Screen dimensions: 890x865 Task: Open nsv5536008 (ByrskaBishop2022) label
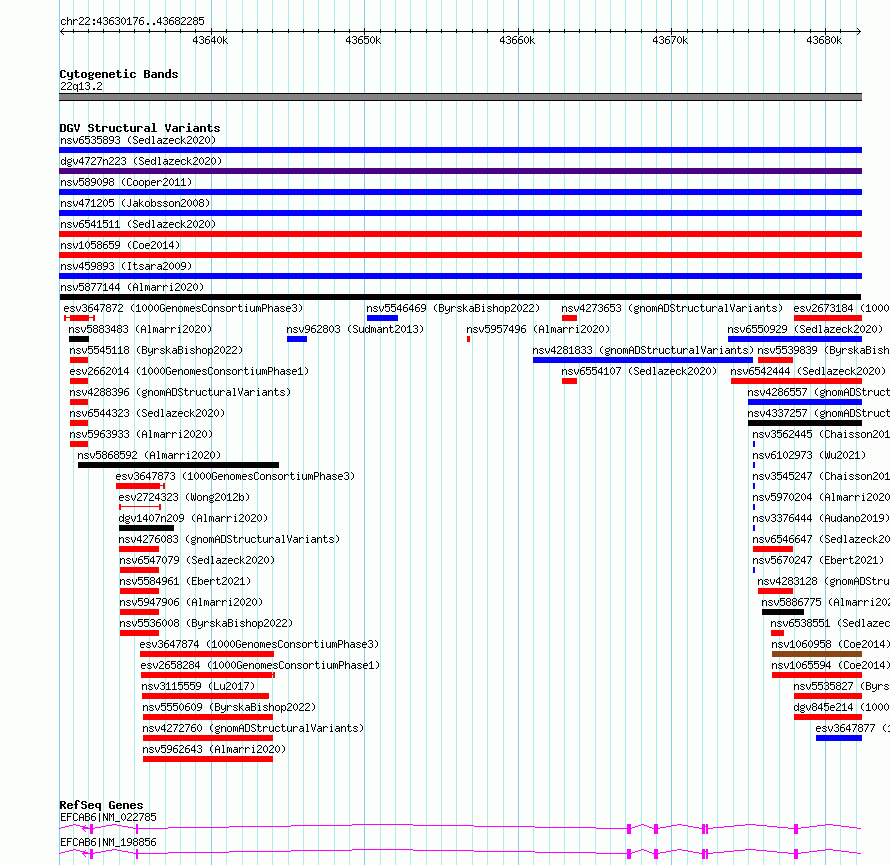pyautogui.click(x=206, y=623)
